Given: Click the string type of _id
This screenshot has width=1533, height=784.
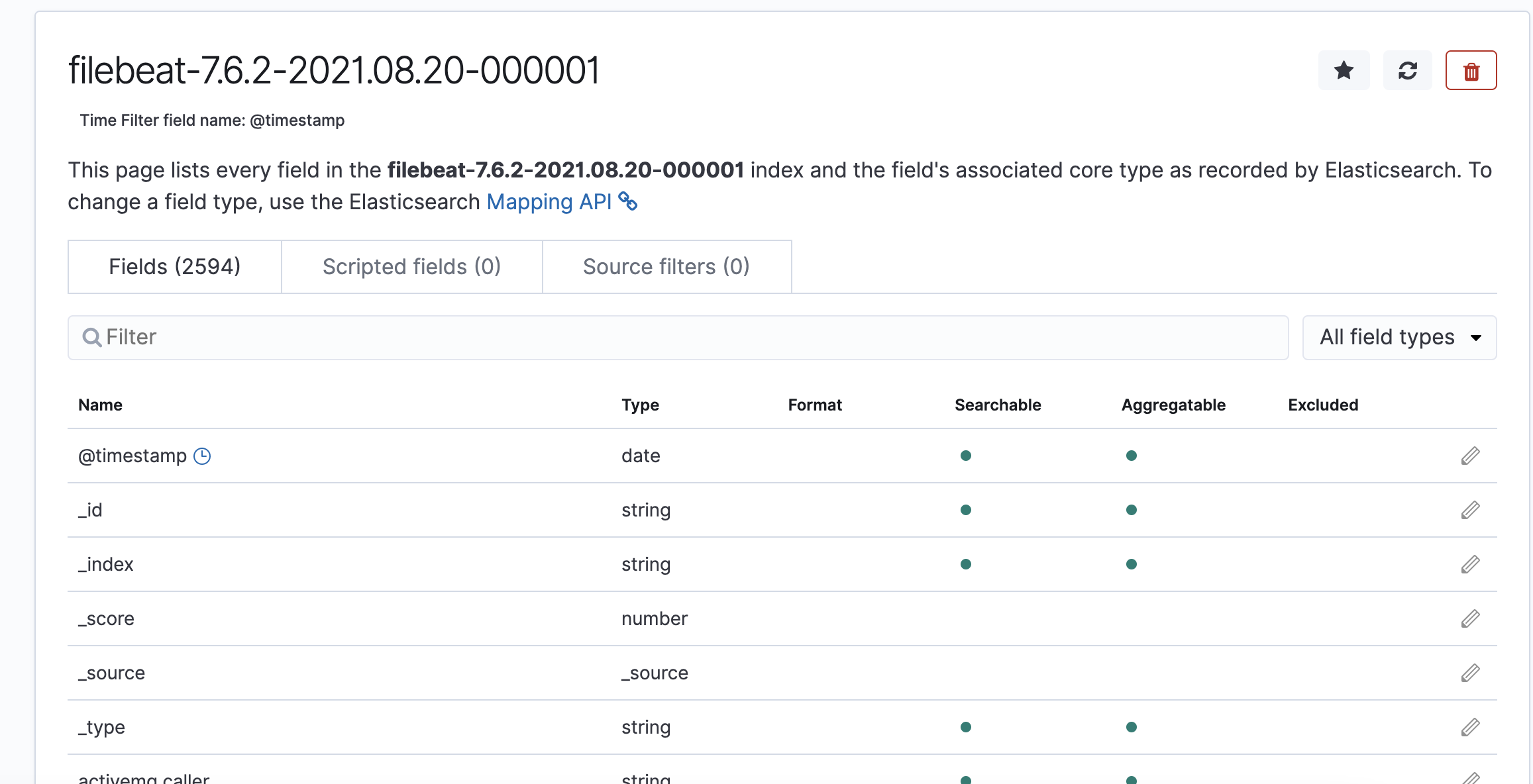Looking at the screenshot, I should click(x=646, y=510).
